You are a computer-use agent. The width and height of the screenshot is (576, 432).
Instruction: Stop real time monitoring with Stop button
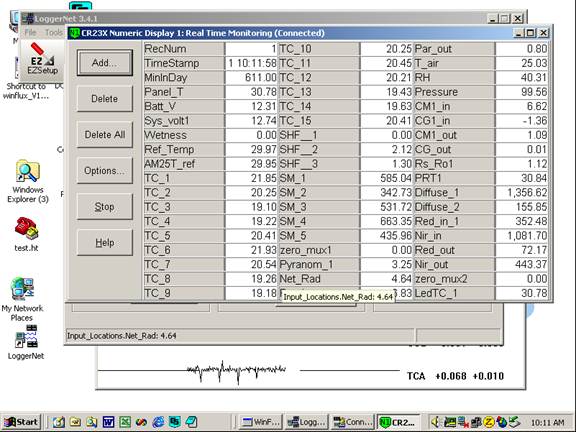[x=105, y=206]
